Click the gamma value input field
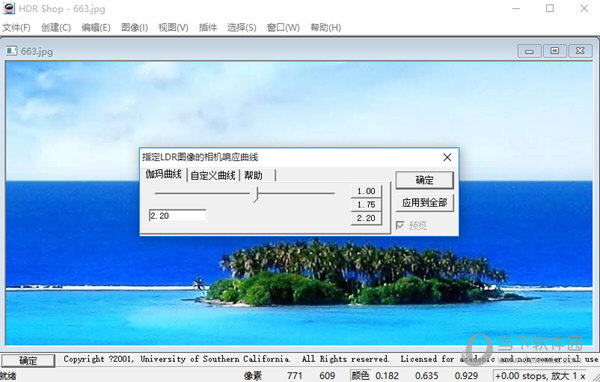This screenshot has width=600, height=382. pyautogui.click(x=178, y=215)
